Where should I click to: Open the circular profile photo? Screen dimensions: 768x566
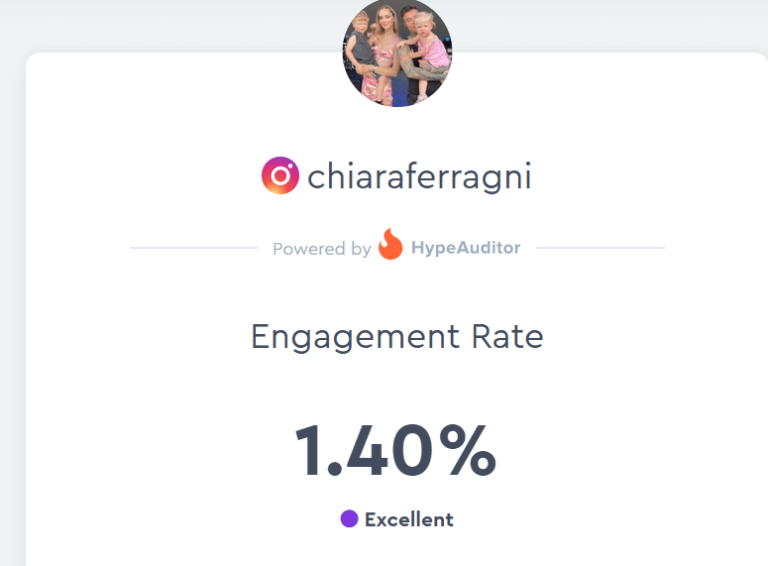point(397,52)
